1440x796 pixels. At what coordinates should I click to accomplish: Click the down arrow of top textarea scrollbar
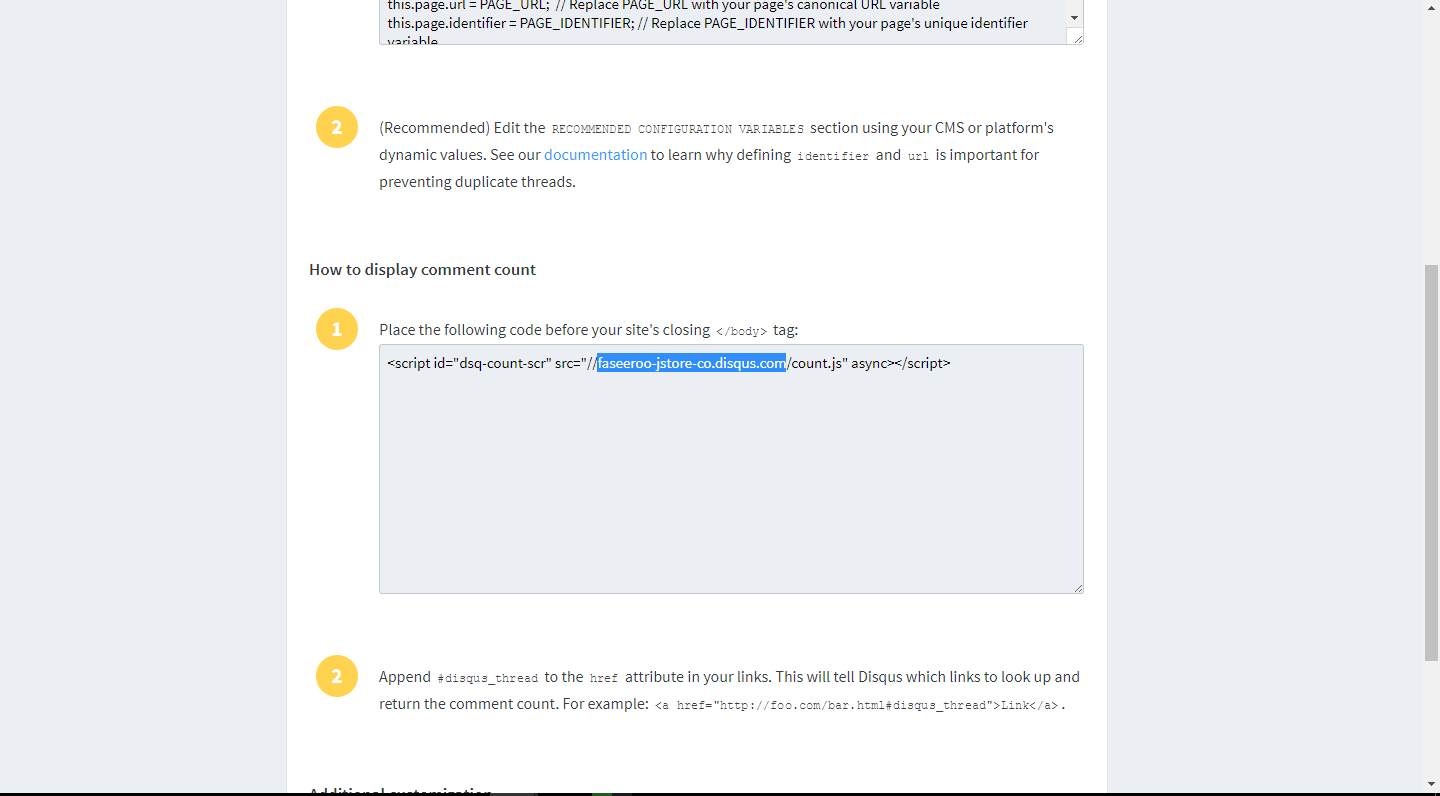pyautogui.click(x=1075, y=19)
